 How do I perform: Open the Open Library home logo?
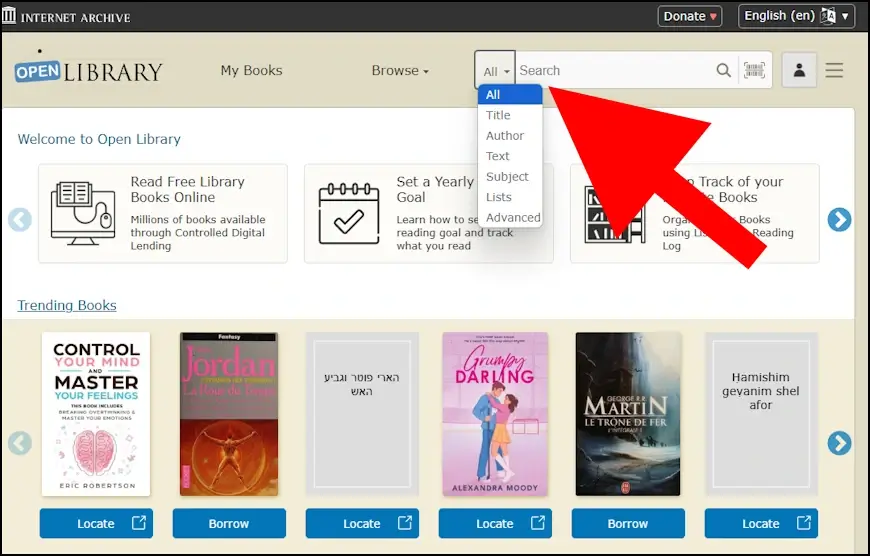(89, 71)
